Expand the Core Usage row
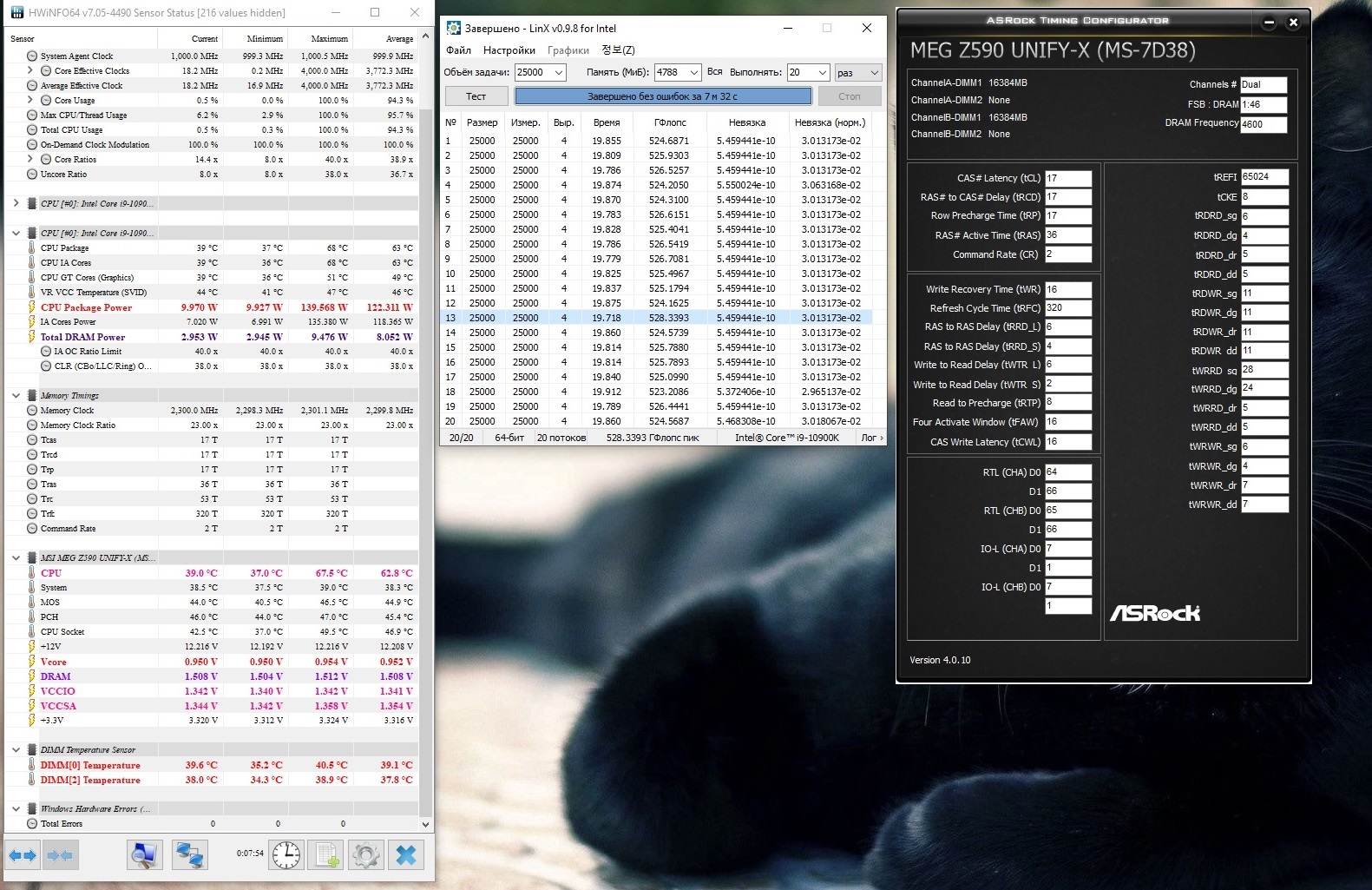Viewport: 1372px width, 890px height. click(x=31, y=101)
